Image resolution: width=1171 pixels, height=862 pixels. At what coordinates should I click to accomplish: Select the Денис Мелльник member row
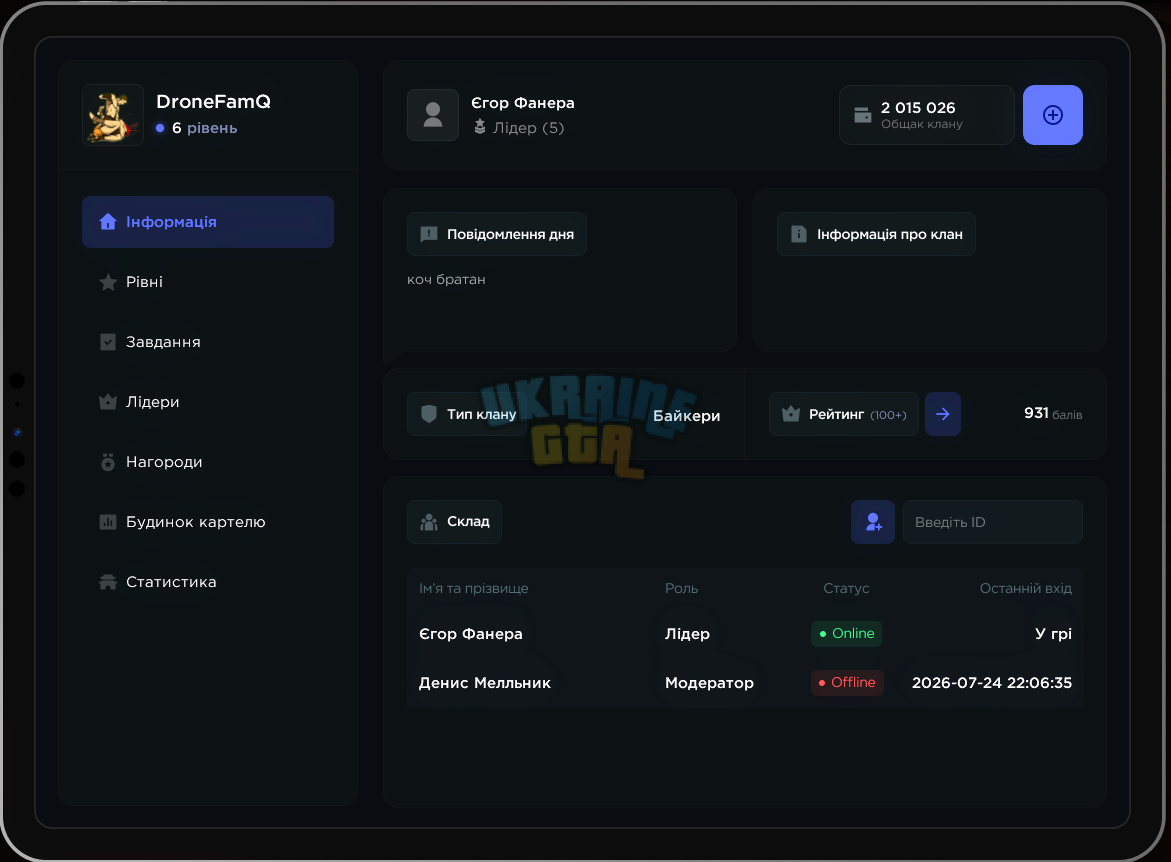click(745, 683)
